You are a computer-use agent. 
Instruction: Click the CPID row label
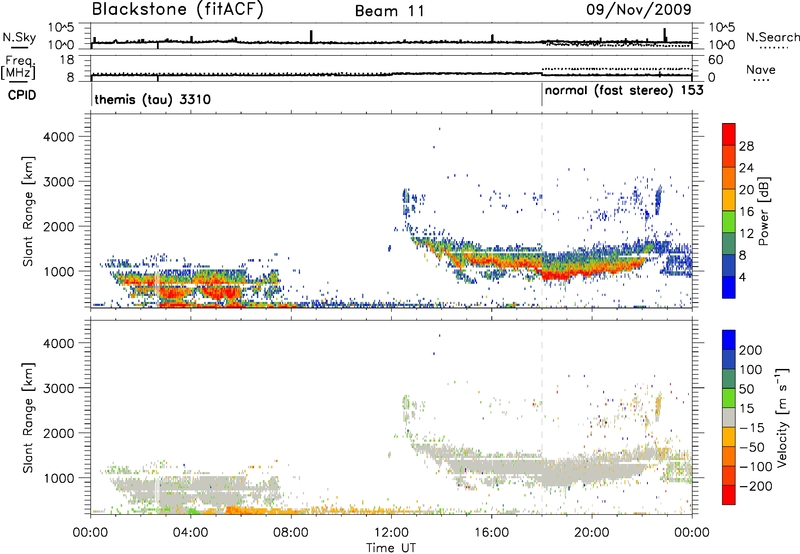22,95
